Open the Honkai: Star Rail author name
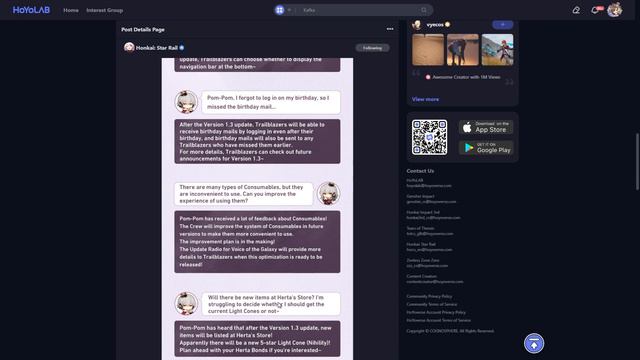 pos(157,48)
